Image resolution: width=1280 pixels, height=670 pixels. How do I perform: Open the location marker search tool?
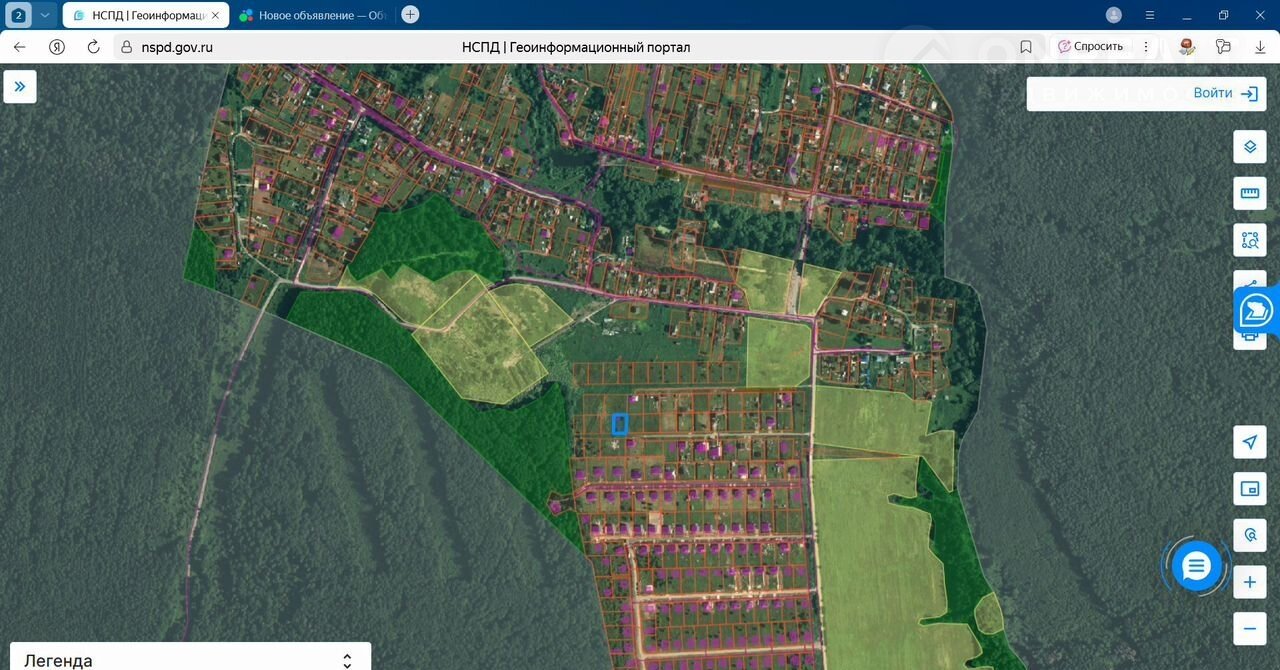click(x=1249, y=536)
